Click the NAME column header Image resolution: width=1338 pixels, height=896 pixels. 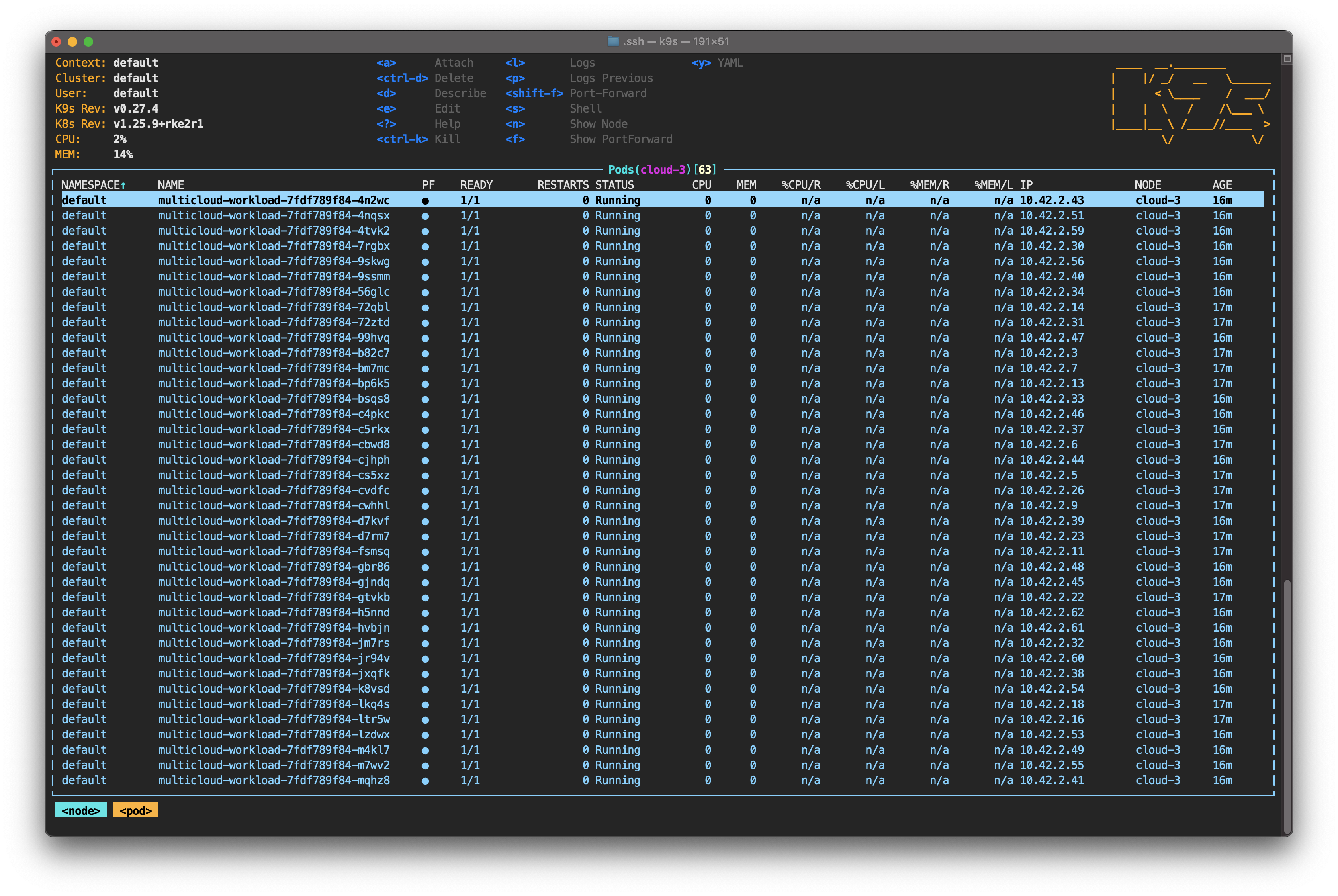tap(171, 185)
